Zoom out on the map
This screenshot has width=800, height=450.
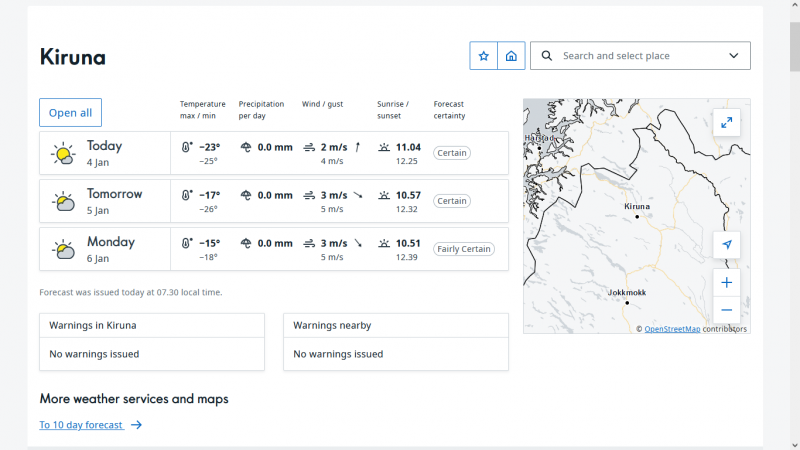click(x=727, y=309)
